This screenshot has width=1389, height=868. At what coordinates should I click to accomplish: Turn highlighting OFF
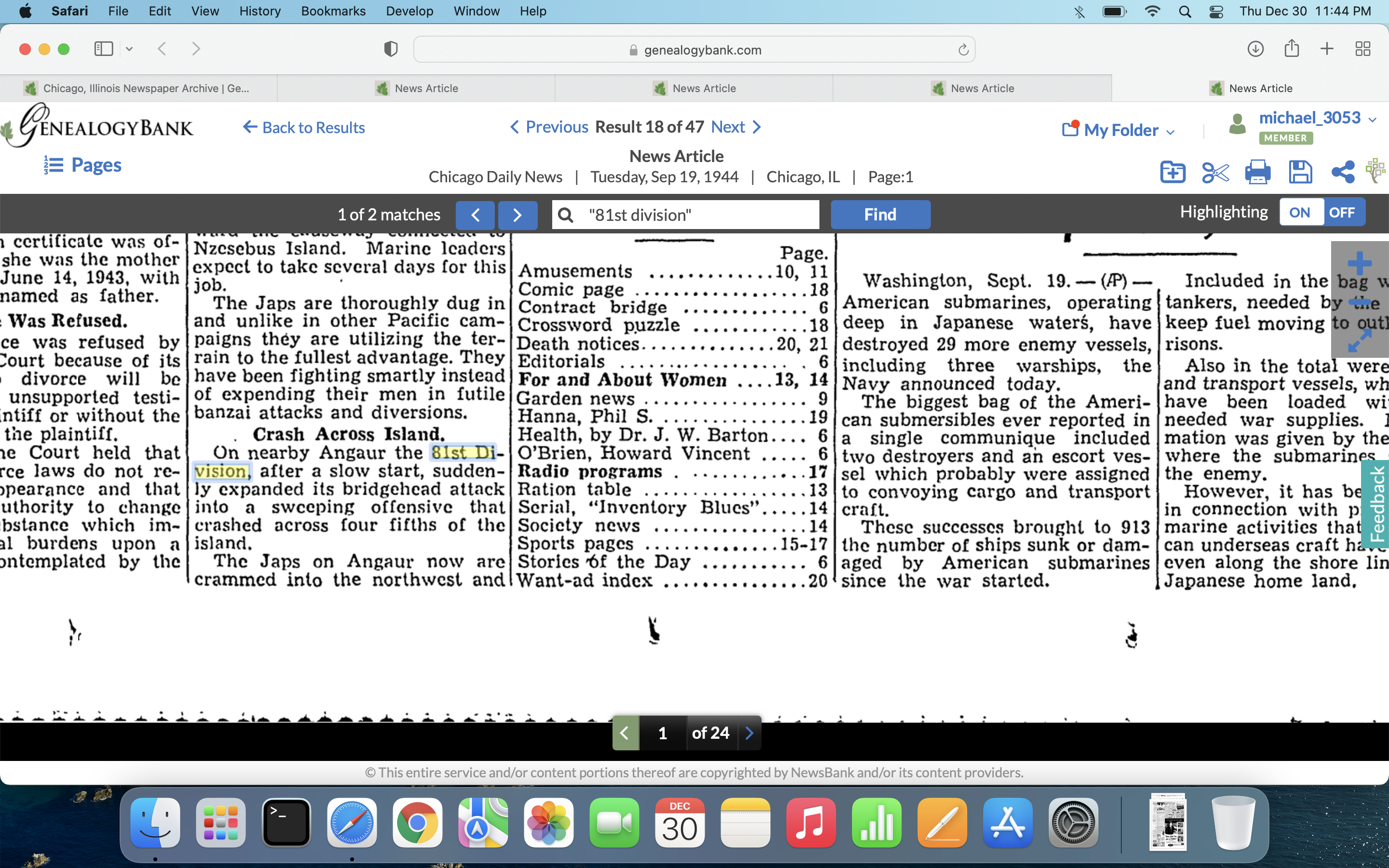point(1341,213)
